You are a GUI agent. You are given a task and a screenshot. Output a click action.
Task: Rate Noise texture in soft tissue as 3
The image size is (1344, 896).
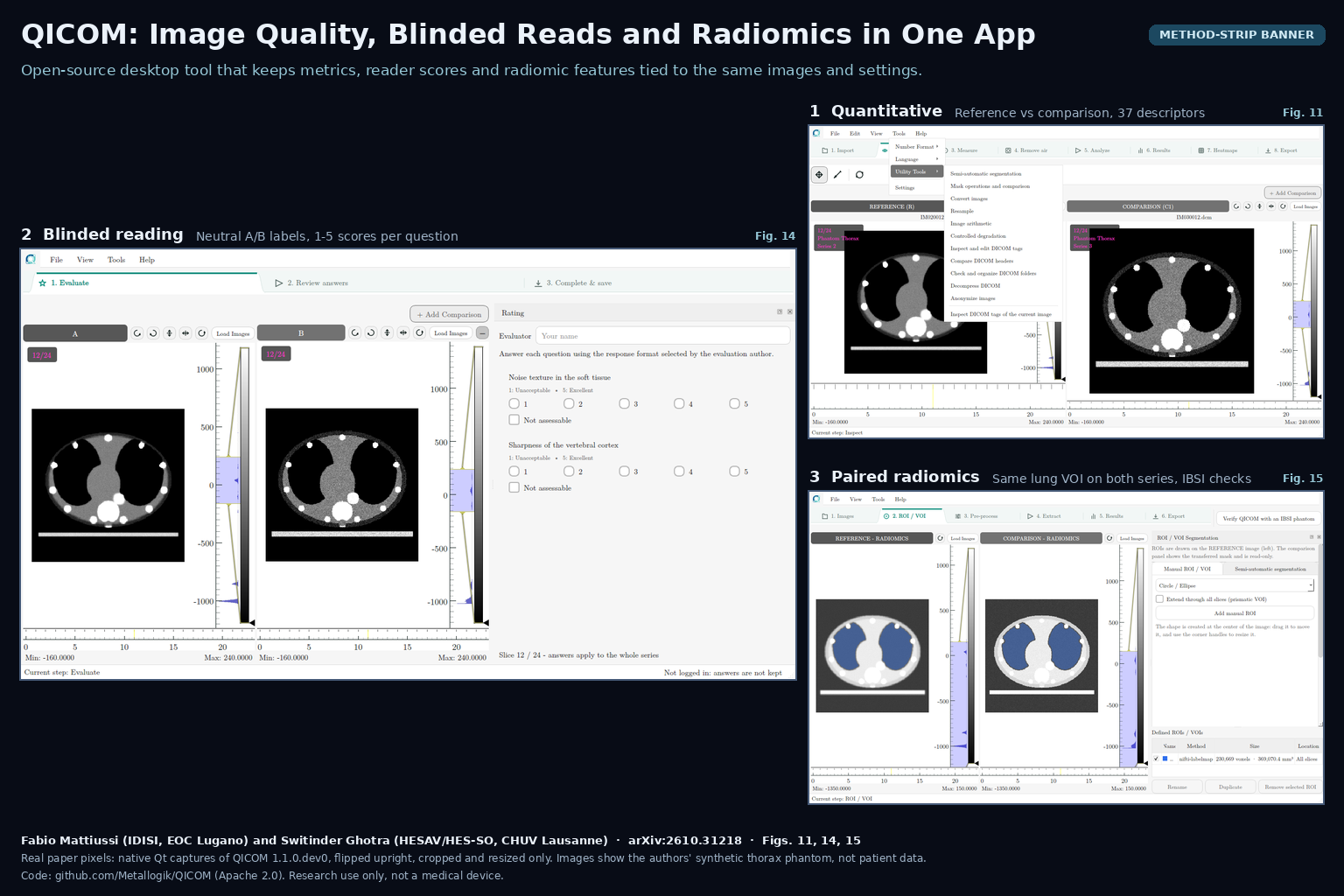[x=624, y=403]
